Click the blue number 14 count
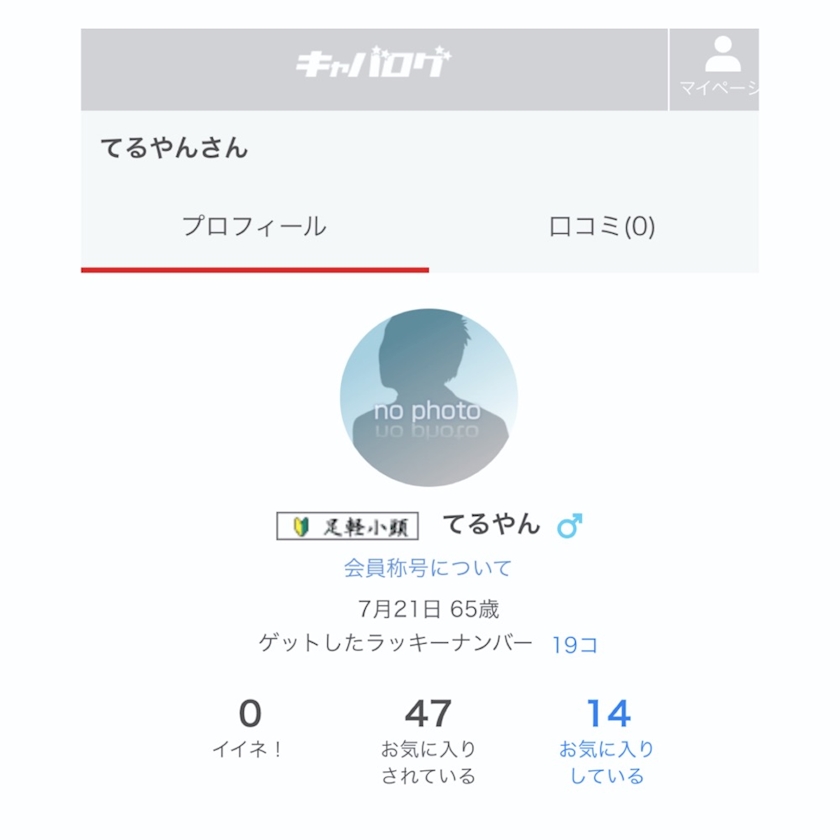 point(608,714)
